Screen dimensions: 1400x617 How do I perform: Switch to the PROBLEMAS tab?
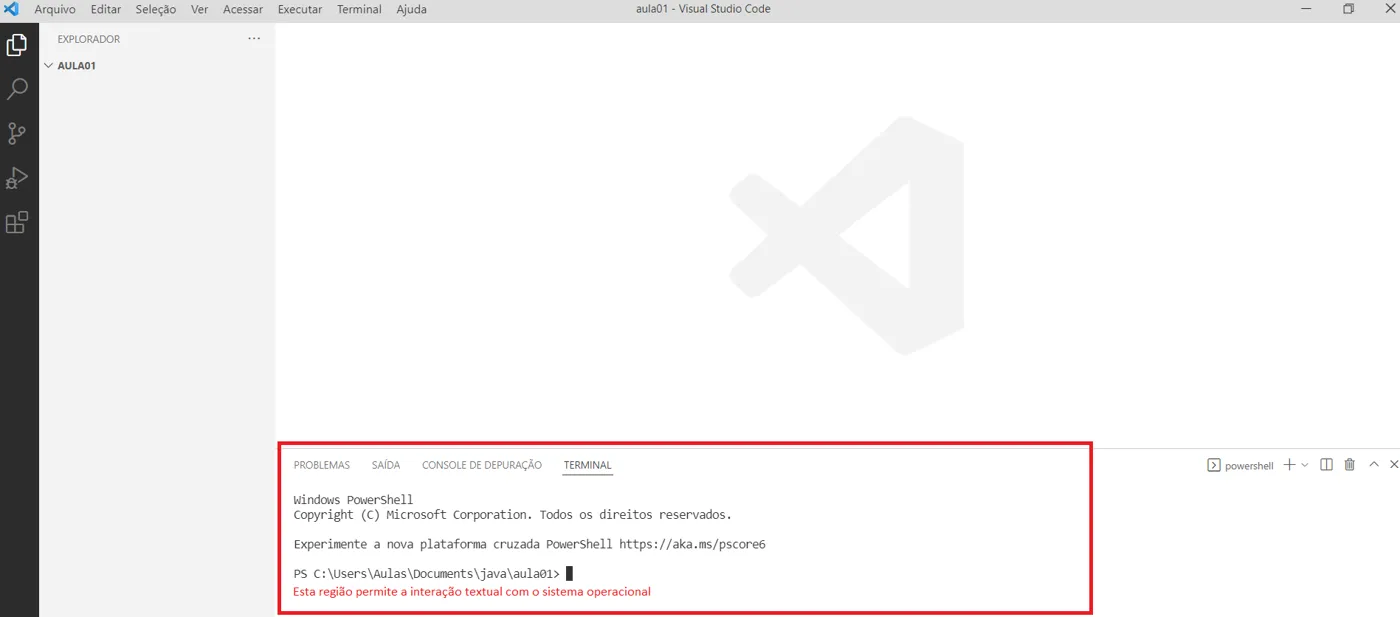pyautogui.click(x=322, y=465)
